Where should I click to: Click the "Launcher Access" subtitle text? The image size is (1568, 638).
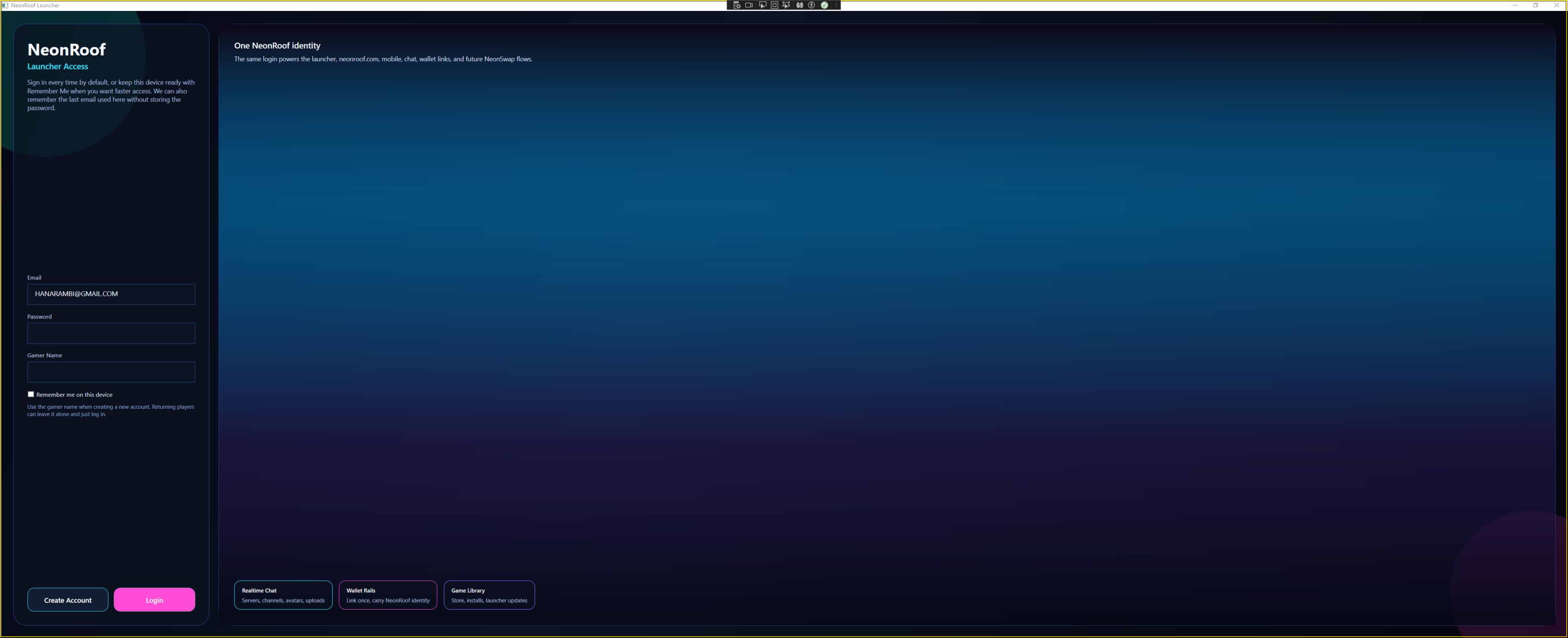(58, 67)
